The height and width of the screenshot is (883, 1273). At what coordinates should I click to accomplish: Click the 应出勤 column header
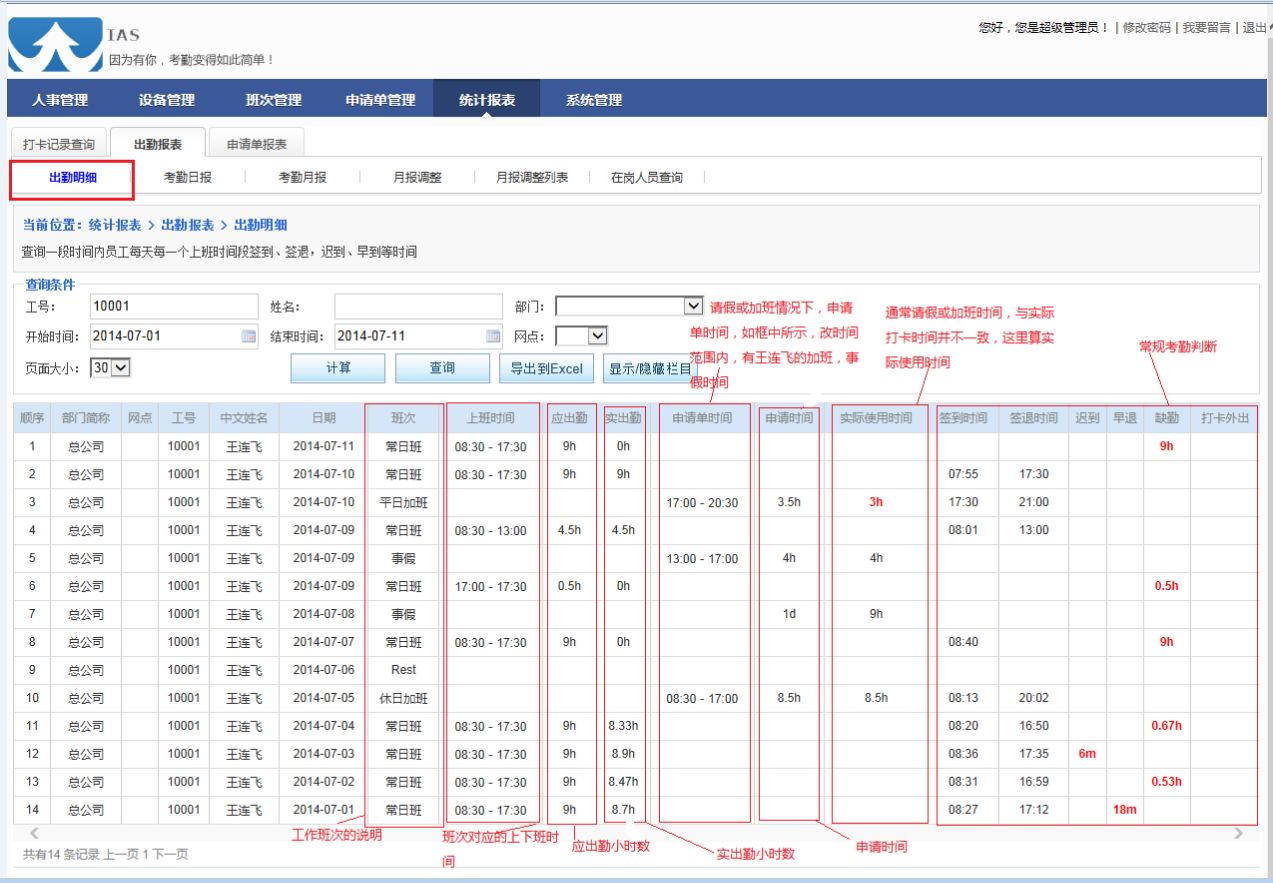tap(569, 418)
